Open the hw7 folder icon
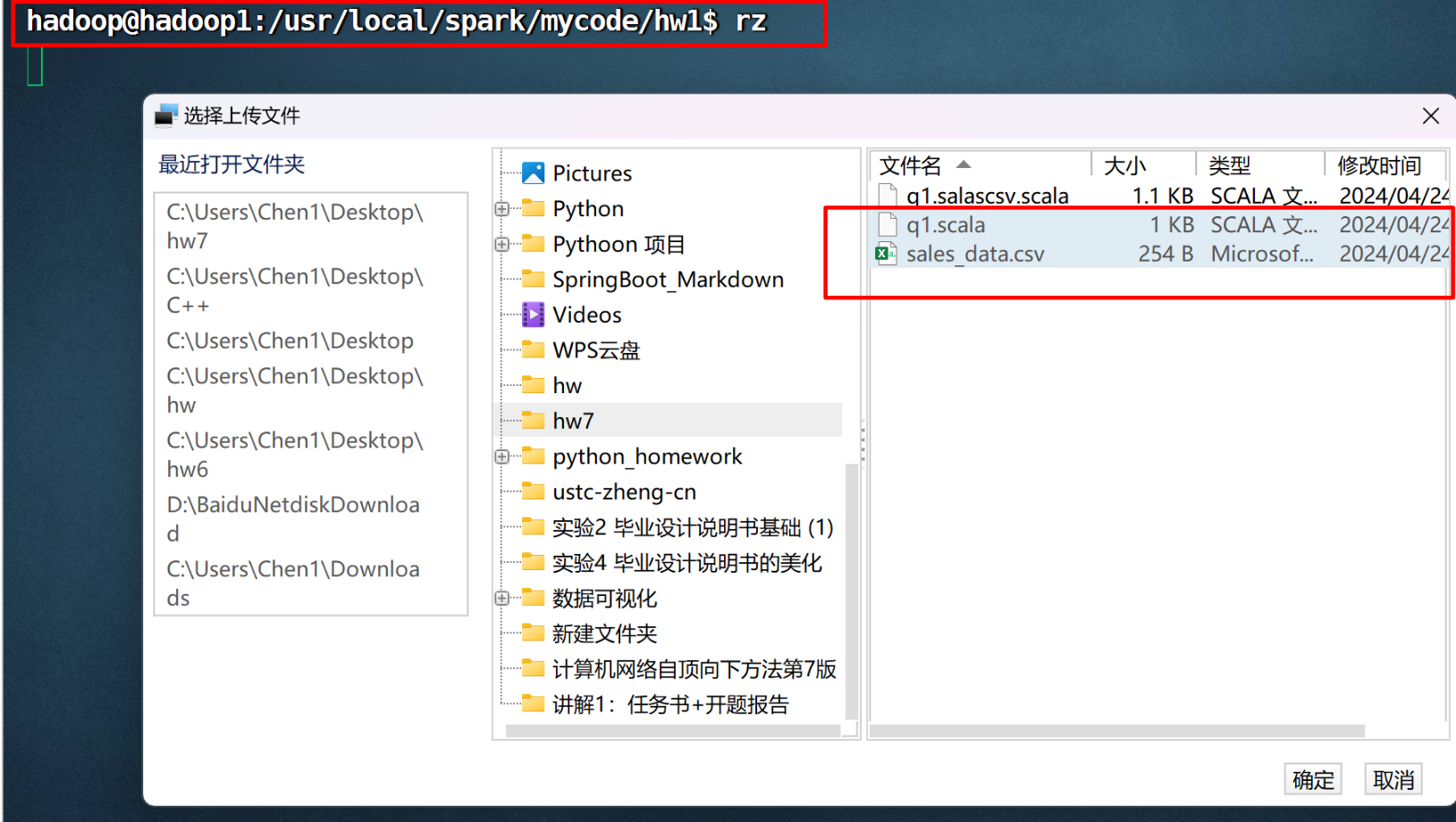 [534, 420]
